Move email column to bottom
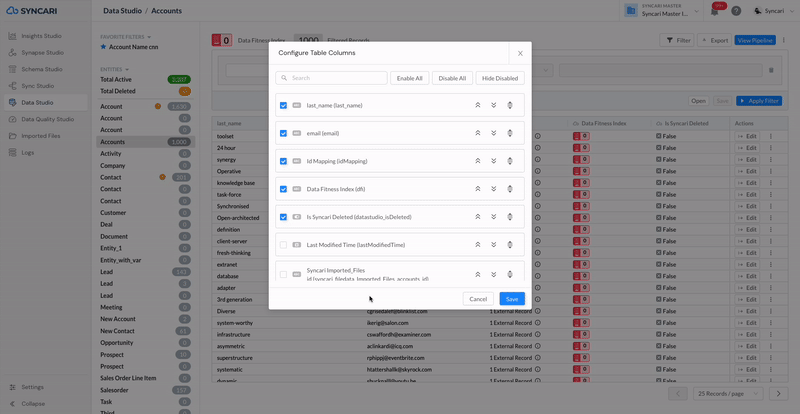Screen dimensions: 800x414 point(493,133)
